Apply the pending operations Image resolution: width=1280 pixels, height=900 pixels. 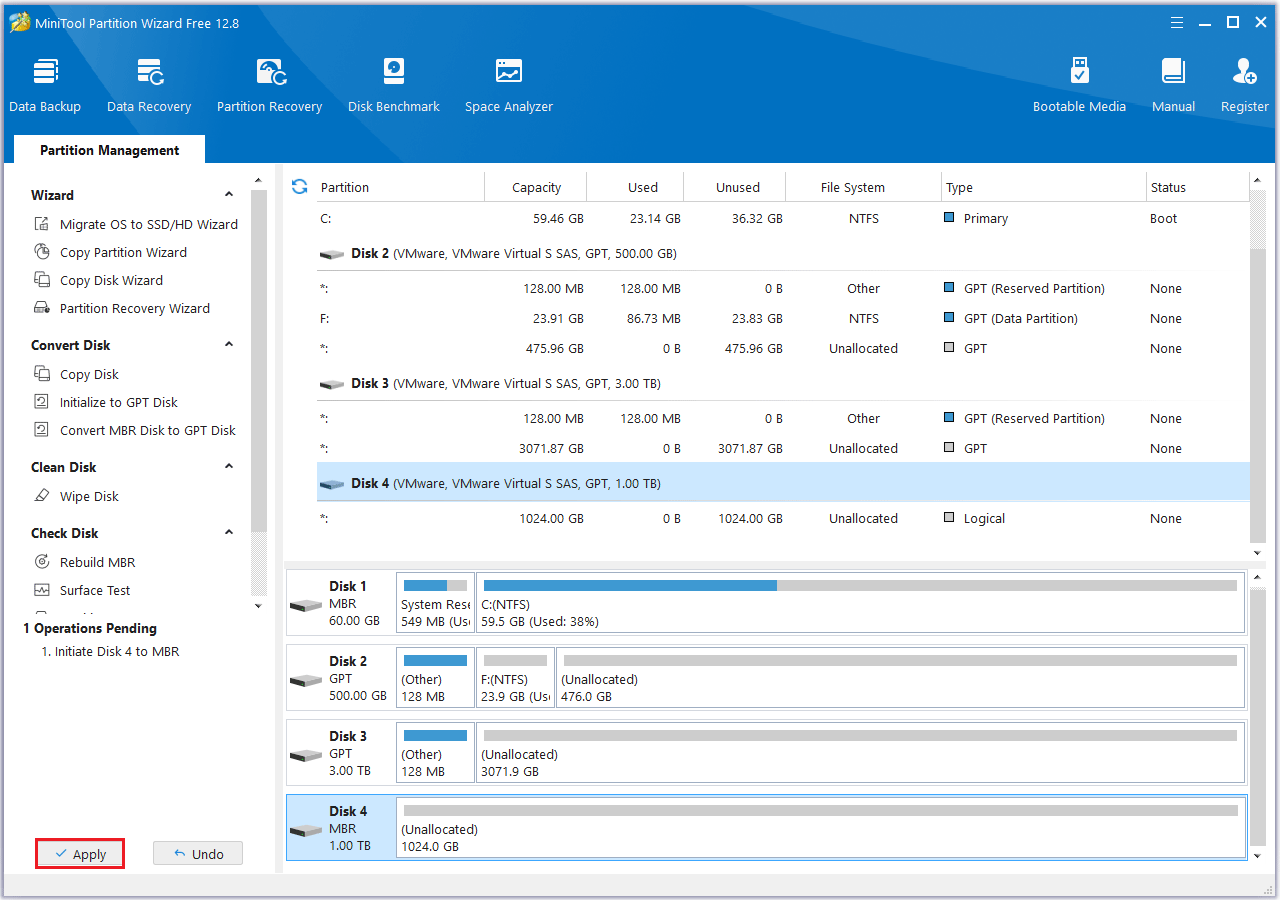80,854
